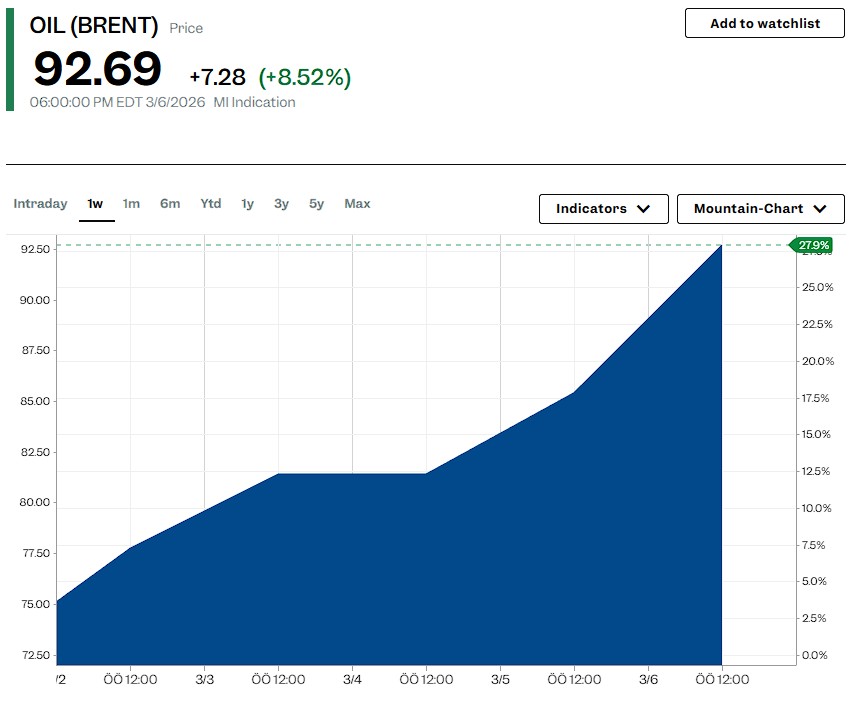Click the 15.0% percent axis label
Image resolution: width=859 pixels, height=709 pixels.
(x=816, y=434)
